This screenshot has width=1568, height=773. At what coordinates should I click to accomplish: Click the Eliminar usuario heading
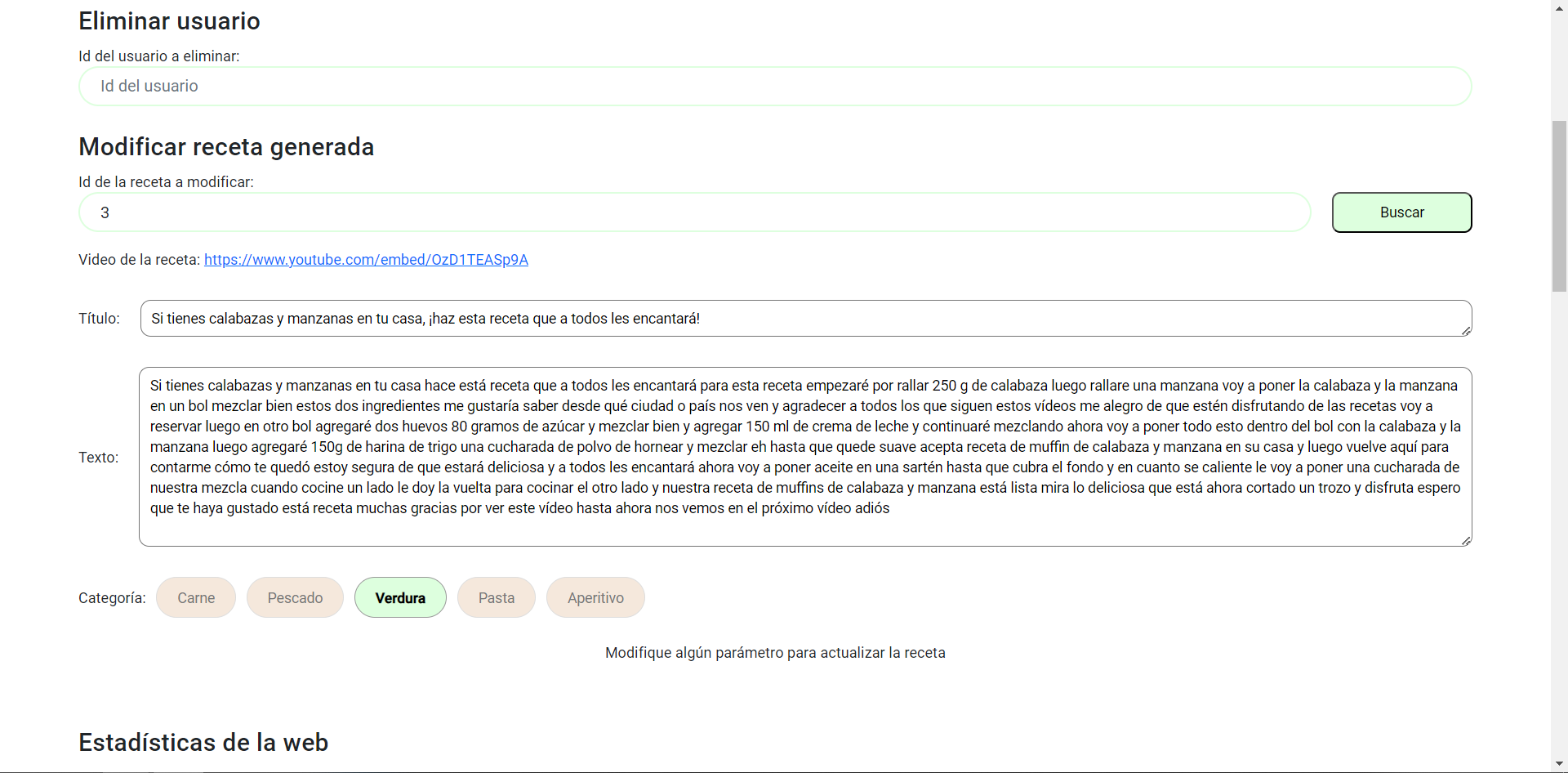[x=169, y=21]
